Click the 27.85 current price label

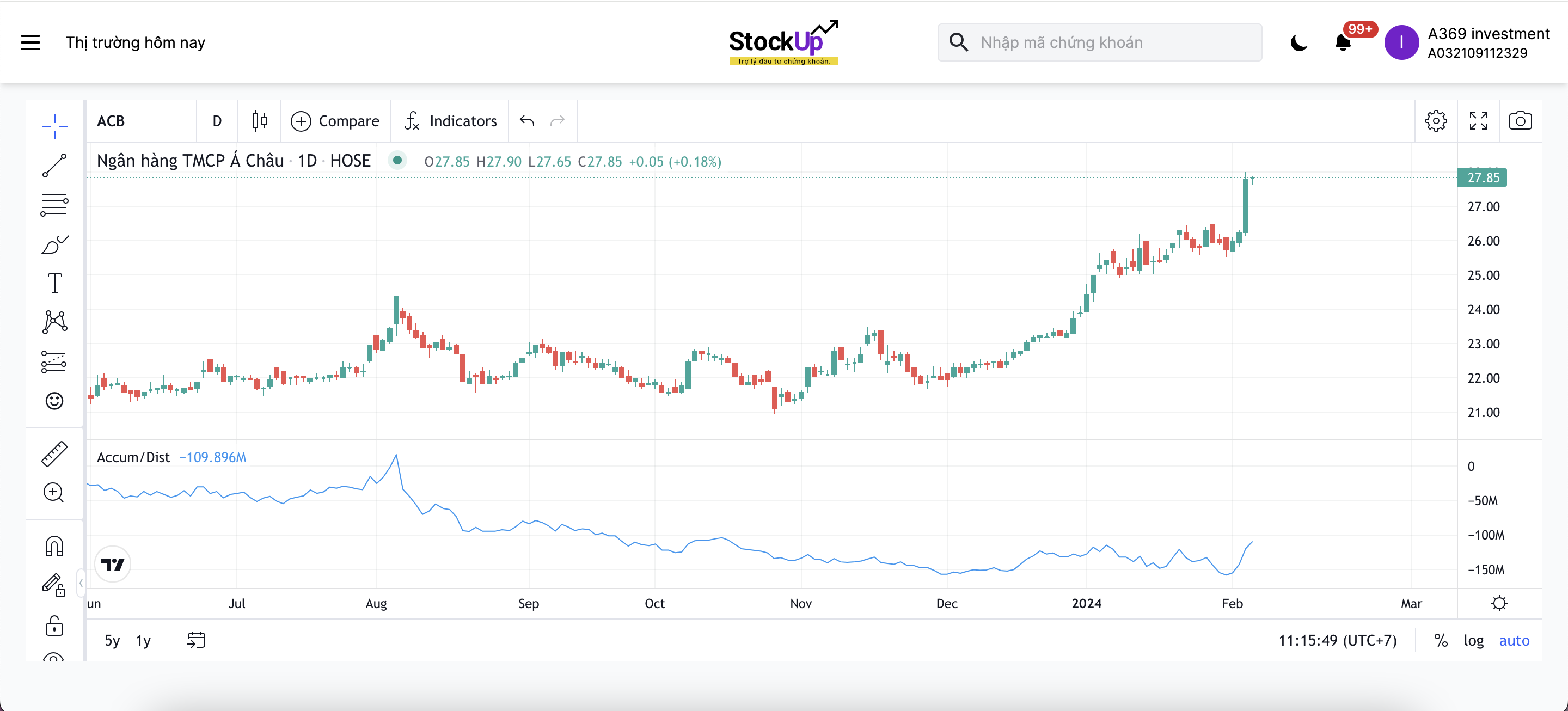[x=1482, y=177]
